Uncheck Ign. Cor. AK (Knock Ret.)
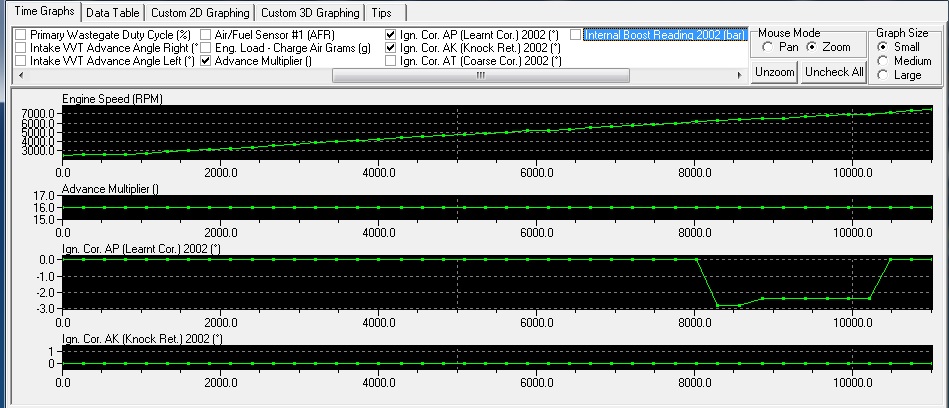Image resolution: width=949 pixels, height=408 pixels. [390, 48]
